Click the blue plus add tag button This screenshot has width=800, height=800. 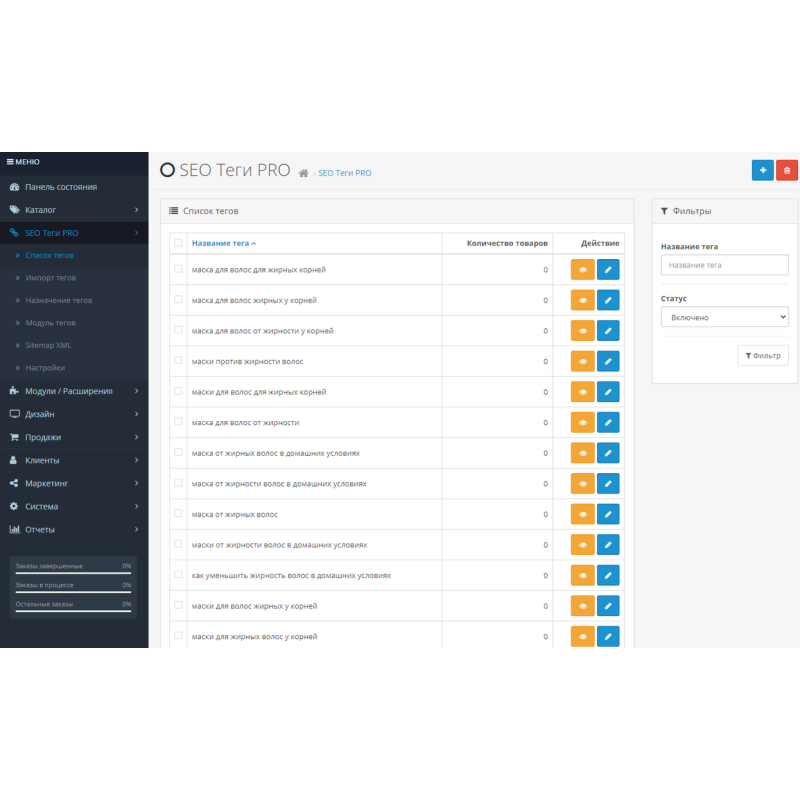[762, 171]
